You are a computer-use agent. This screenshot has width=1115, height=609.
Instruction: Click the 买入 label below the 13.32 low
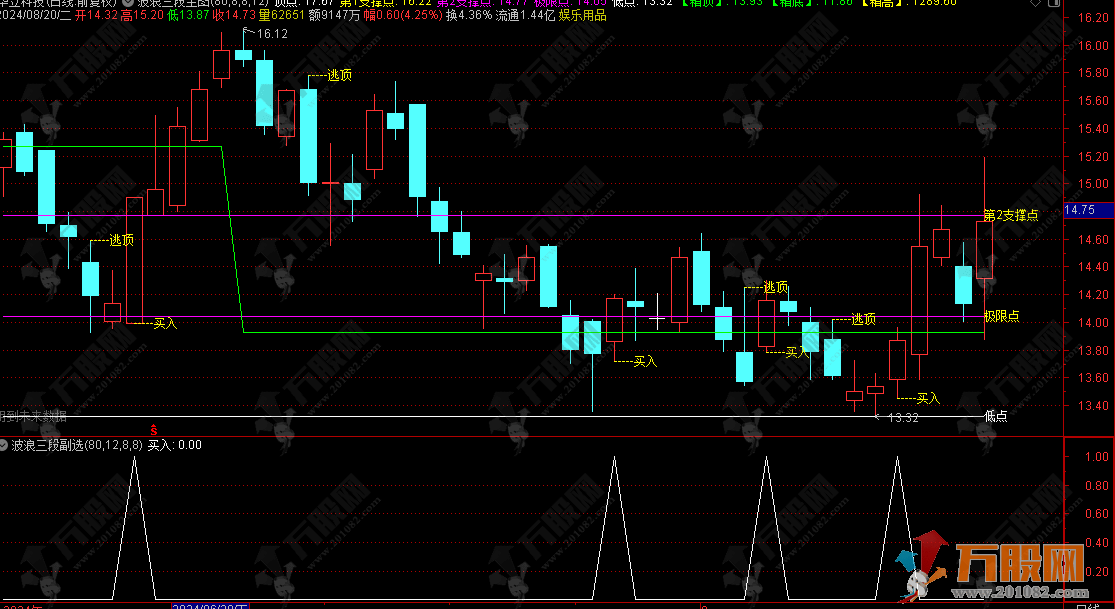pyautogui.click(x=928, y=398)
